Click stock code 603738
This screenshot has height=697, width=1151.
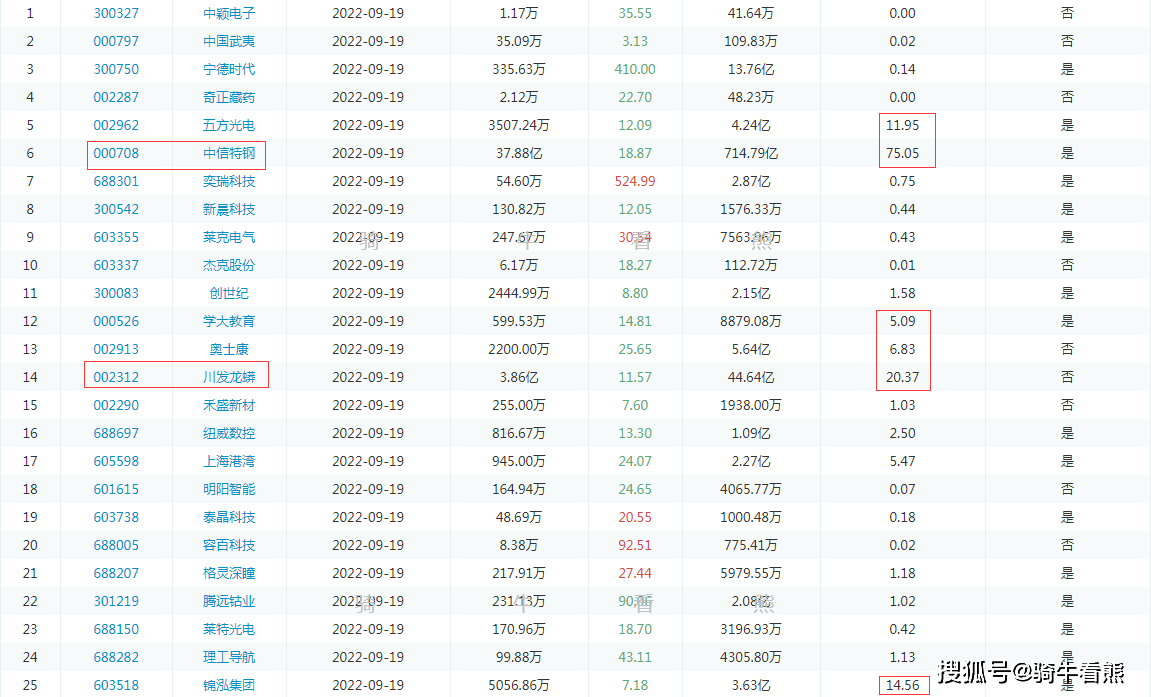116,517
